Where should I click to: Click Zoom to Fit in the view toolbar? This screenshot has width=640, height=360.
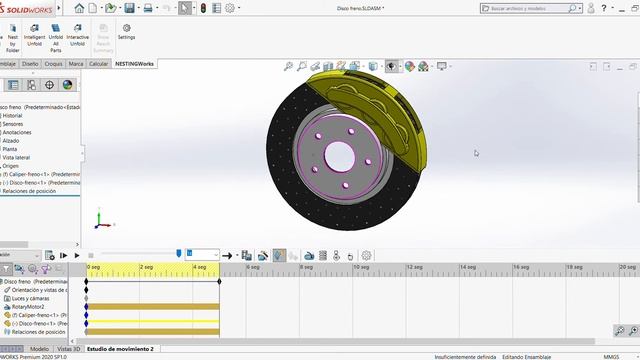pyautogui.click(x=288, y=66)
